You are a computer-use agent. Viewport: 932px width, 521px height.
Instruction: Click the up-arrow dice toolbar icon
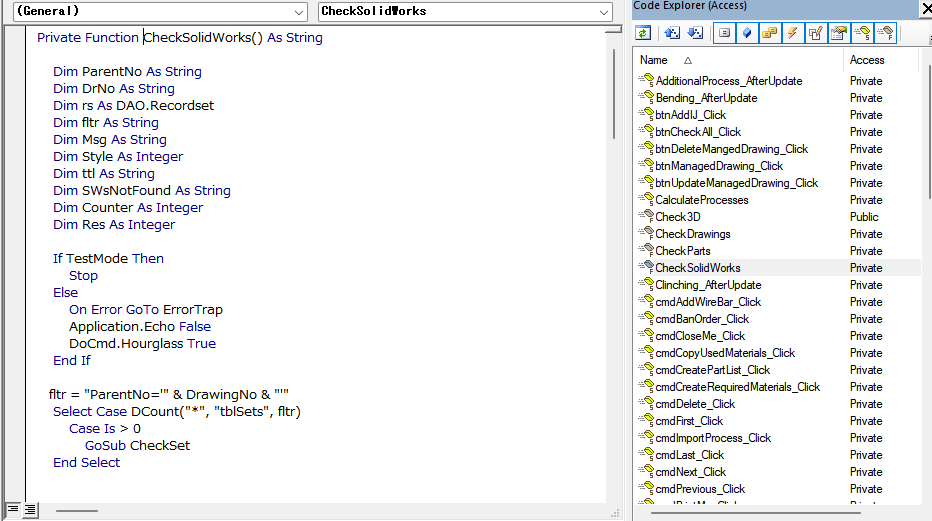click(x=672, y=33)
